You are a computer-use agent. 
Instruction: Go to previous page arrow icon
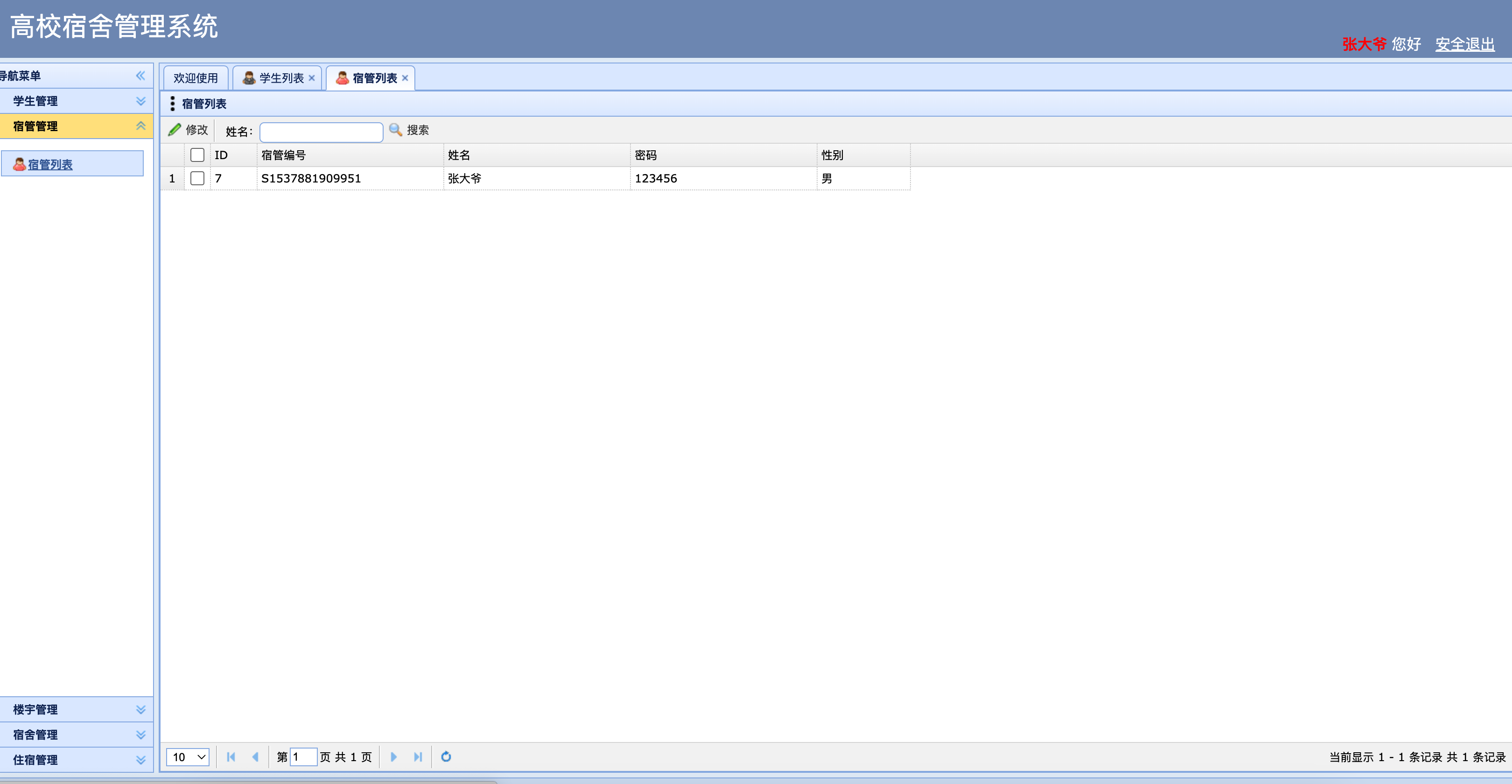coord(255,757)
